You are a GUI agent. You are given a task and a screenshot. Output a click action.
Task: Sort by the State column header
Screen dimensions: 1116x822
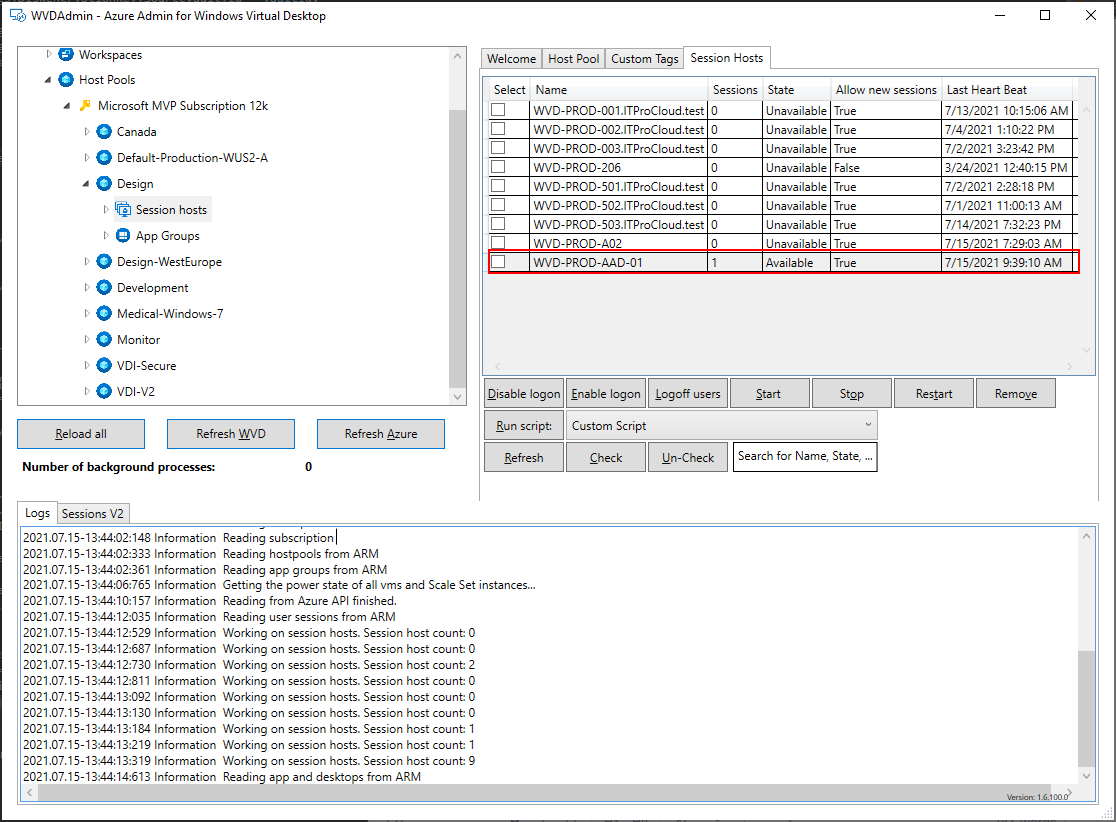[796, 90]
